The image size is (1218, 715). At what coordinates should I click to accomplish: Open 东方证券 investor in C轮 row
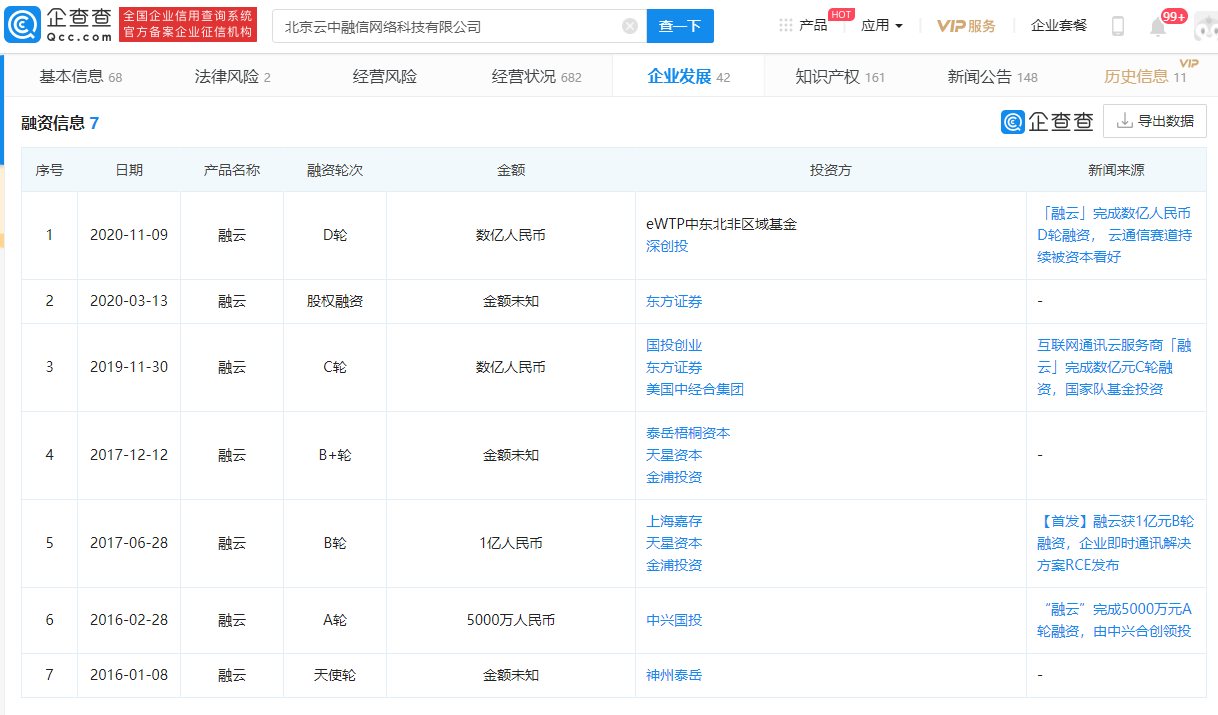[674, 367]
